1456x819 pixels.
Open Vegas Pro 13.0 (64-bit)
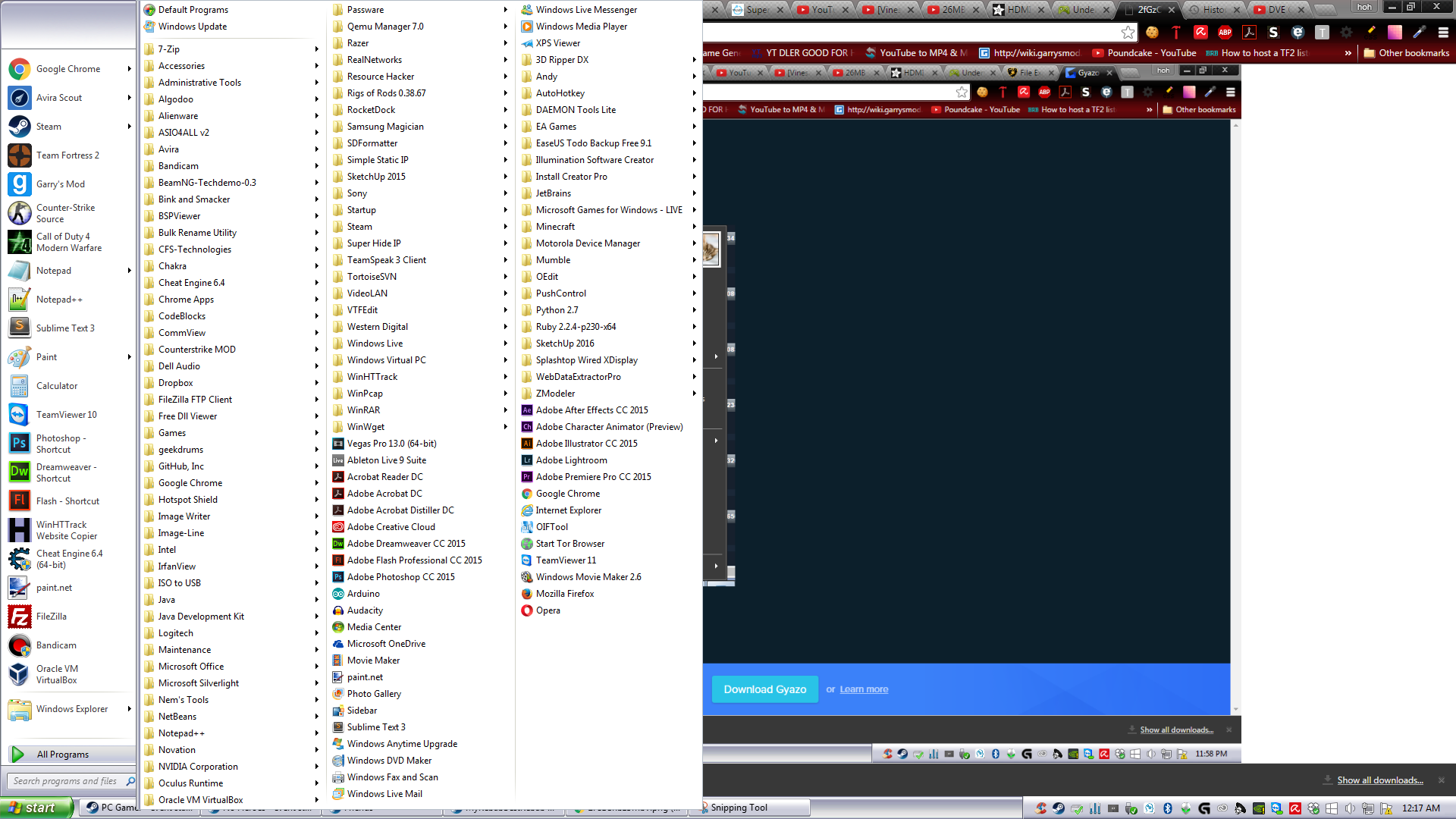[391, 444]
